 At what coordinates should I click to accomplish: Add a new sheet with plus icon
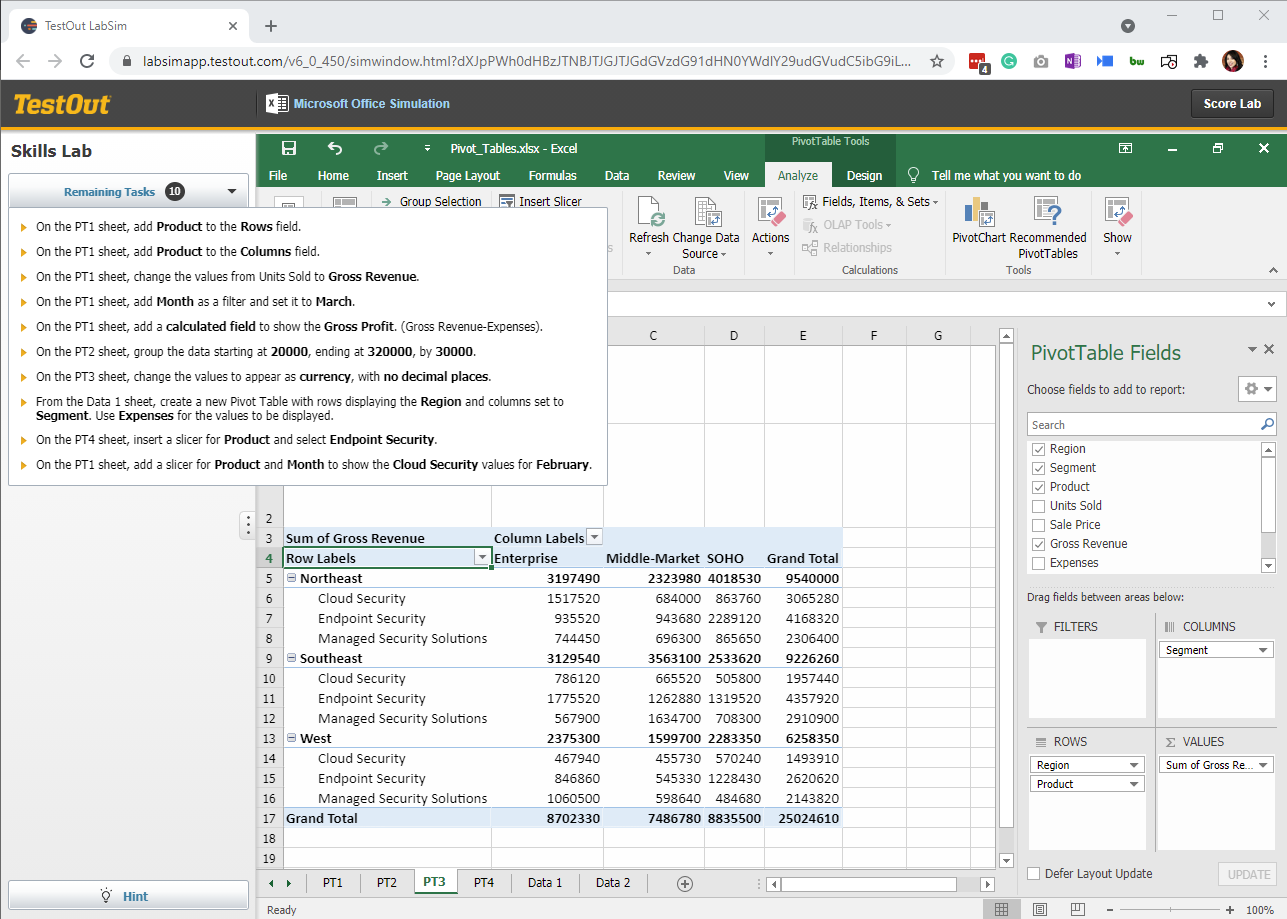(x=685, y=883)
